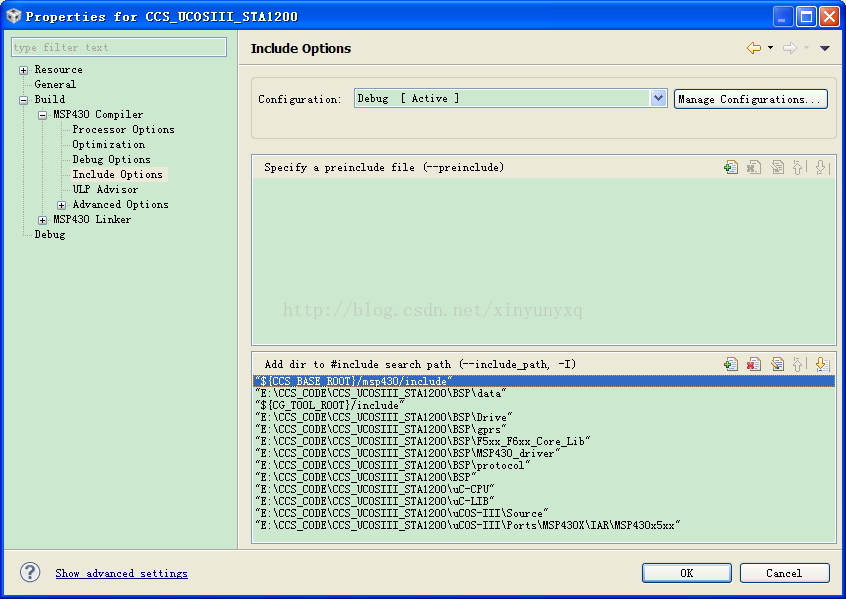Open Show advanced settings link

(121, 573)
